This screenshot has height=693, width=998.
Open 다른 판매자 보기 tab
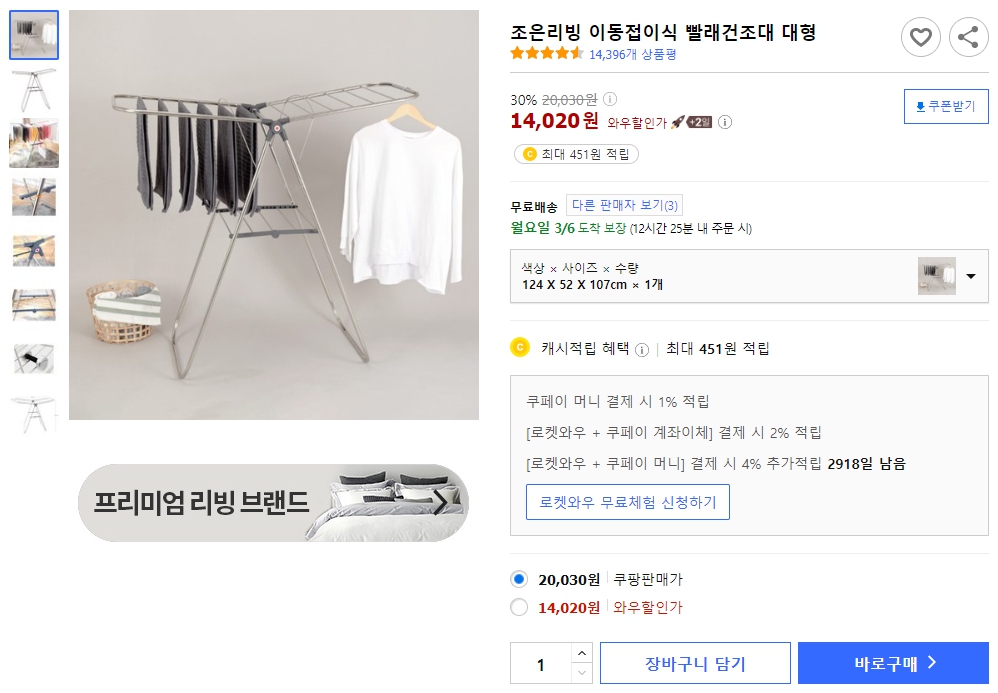[x=624, y=204]
